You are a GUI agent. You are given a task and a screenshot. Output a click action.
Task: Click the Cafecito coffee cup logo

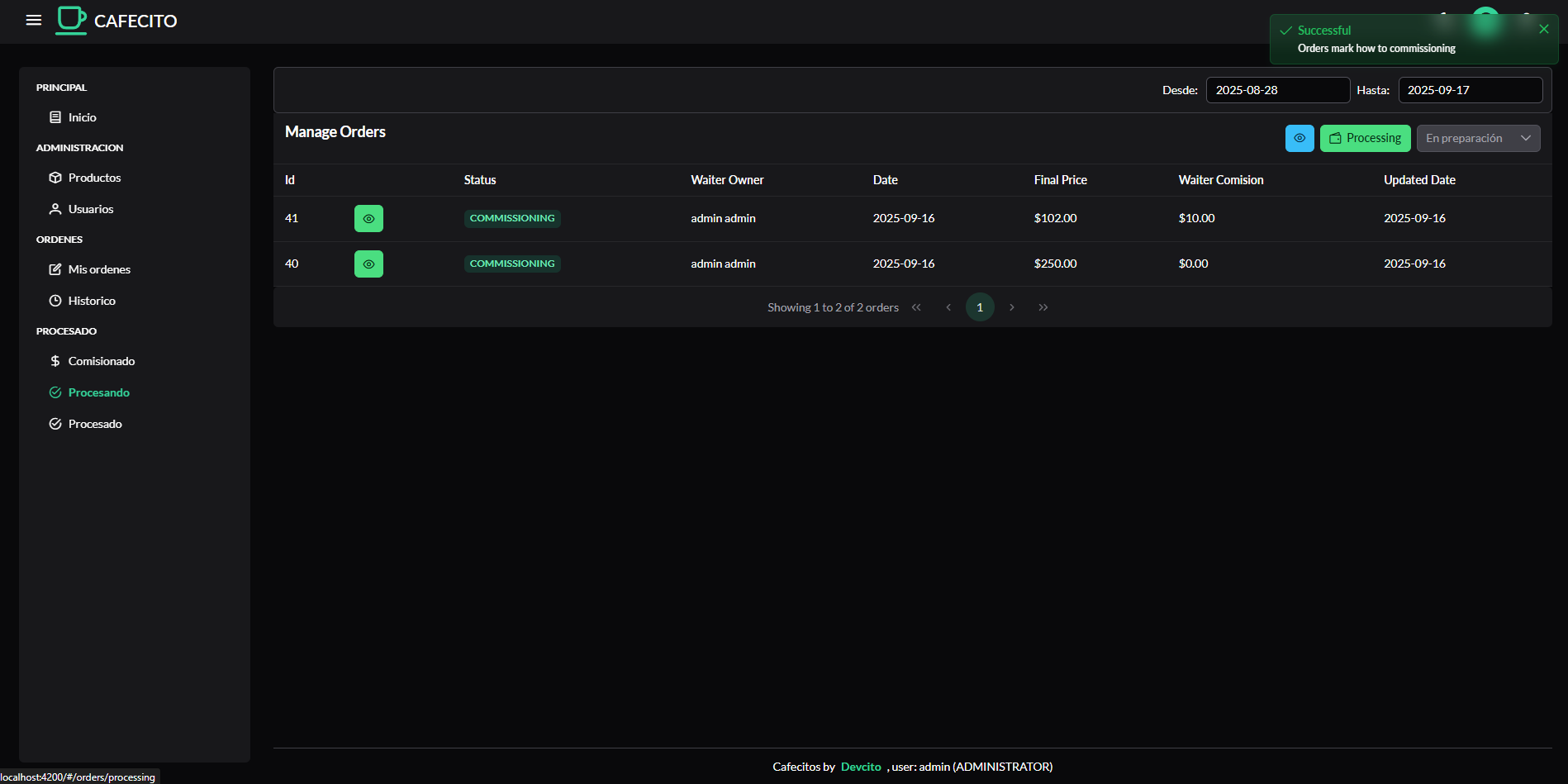[72, 21]
